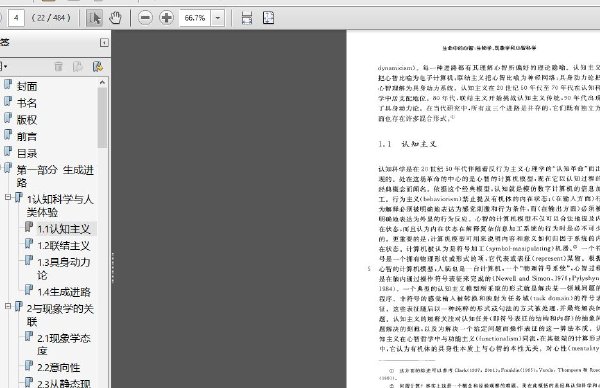Go to 2.2意向性 bookmark

pyautogui.click(x=59, y=368)
